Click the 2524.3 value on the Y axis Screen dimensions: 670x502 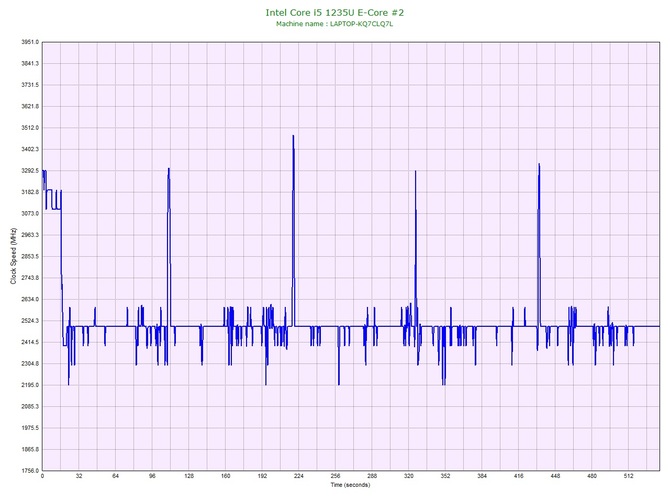[30, 321]
